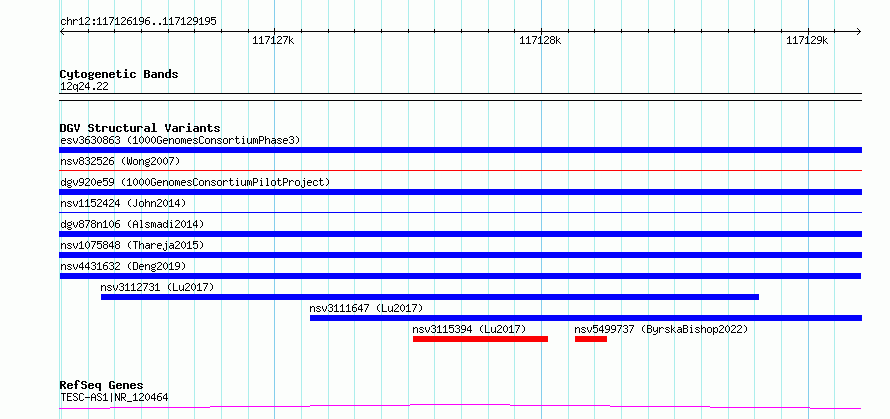Select the esv3630863 (1000GenomesConsortiumPhase3) label
890x419 pixels.
[180, 140]
